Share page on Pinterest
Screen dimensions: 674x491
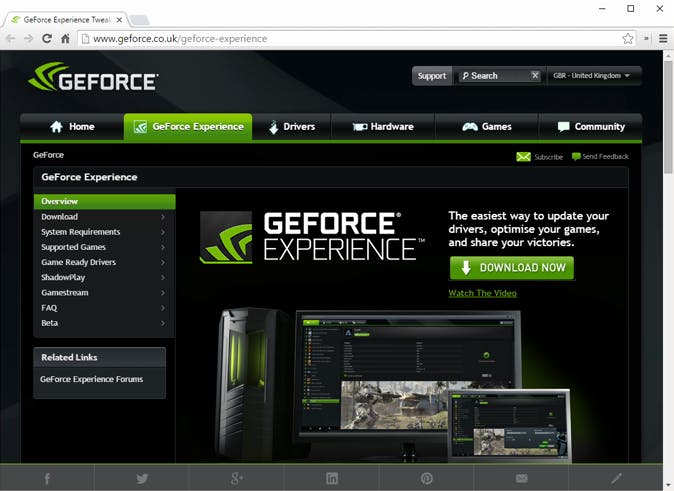(x=426, y=478)
